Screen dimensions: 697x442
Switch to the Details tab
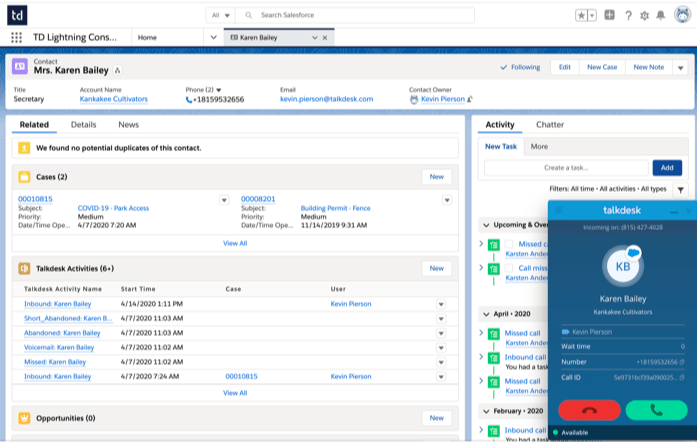coord(84,125)
